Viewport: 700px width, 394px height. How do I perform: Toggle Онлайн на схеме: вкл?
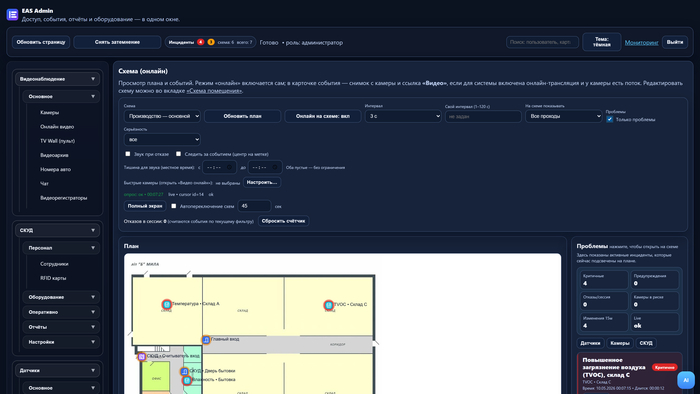[x=323, y=116]
